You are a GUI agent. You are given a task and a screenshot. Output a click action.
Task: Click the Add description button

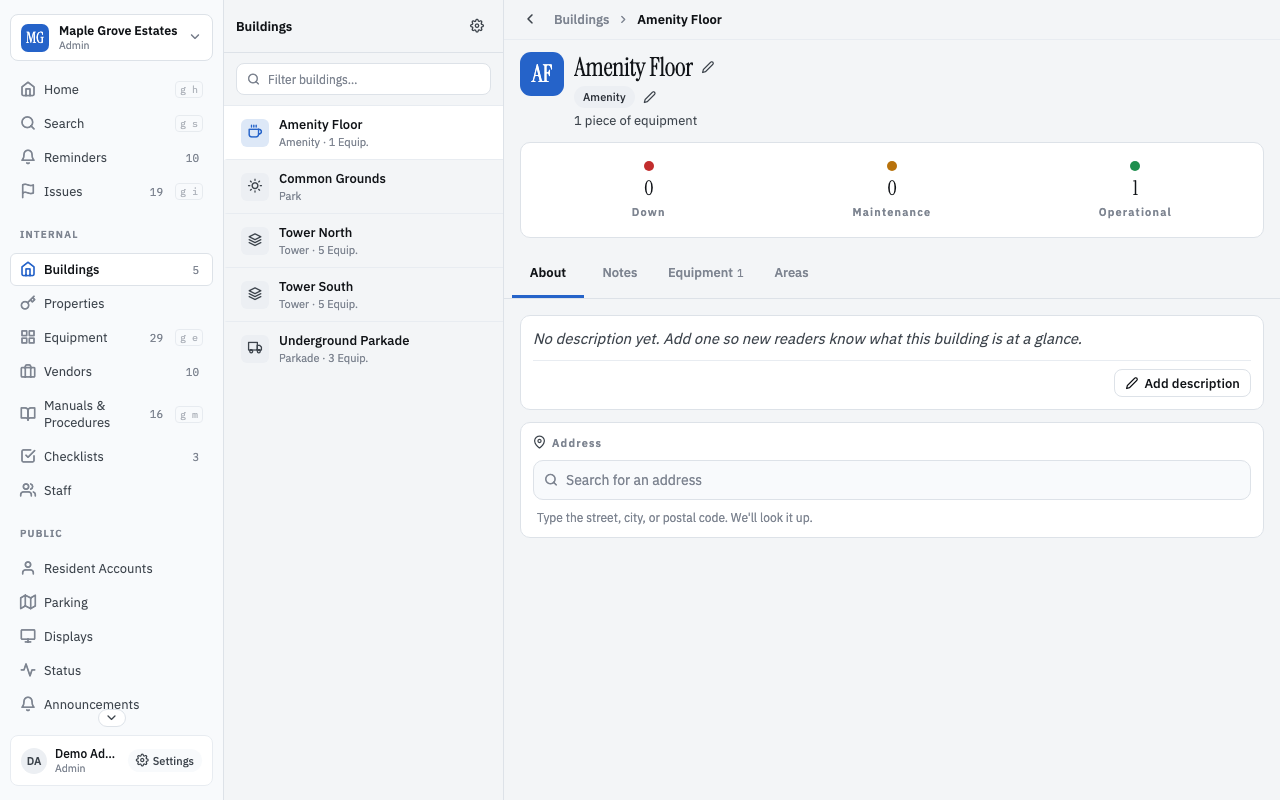coord(1182,383)
